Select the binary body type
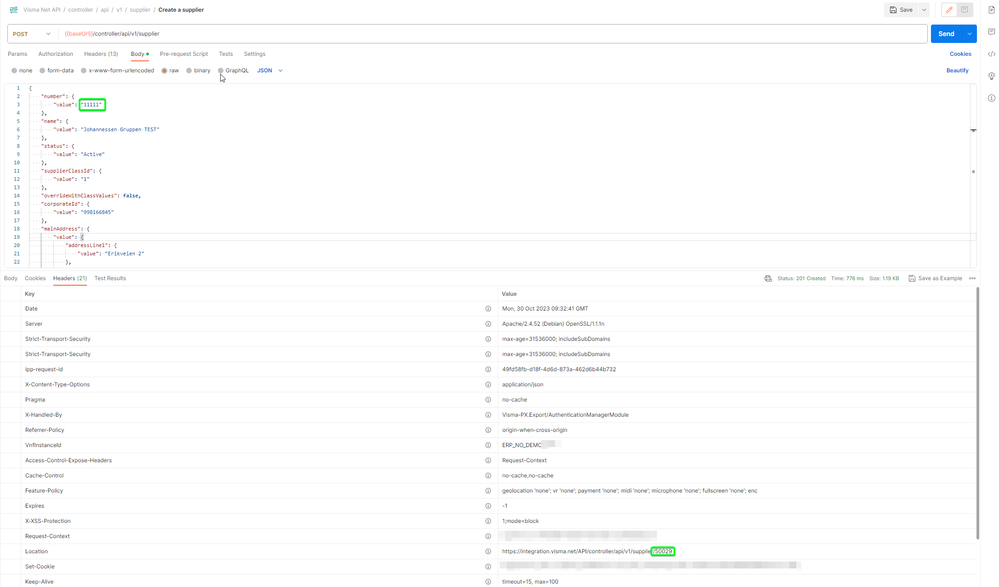Screen dimensions: 999x587 point(189,71)
